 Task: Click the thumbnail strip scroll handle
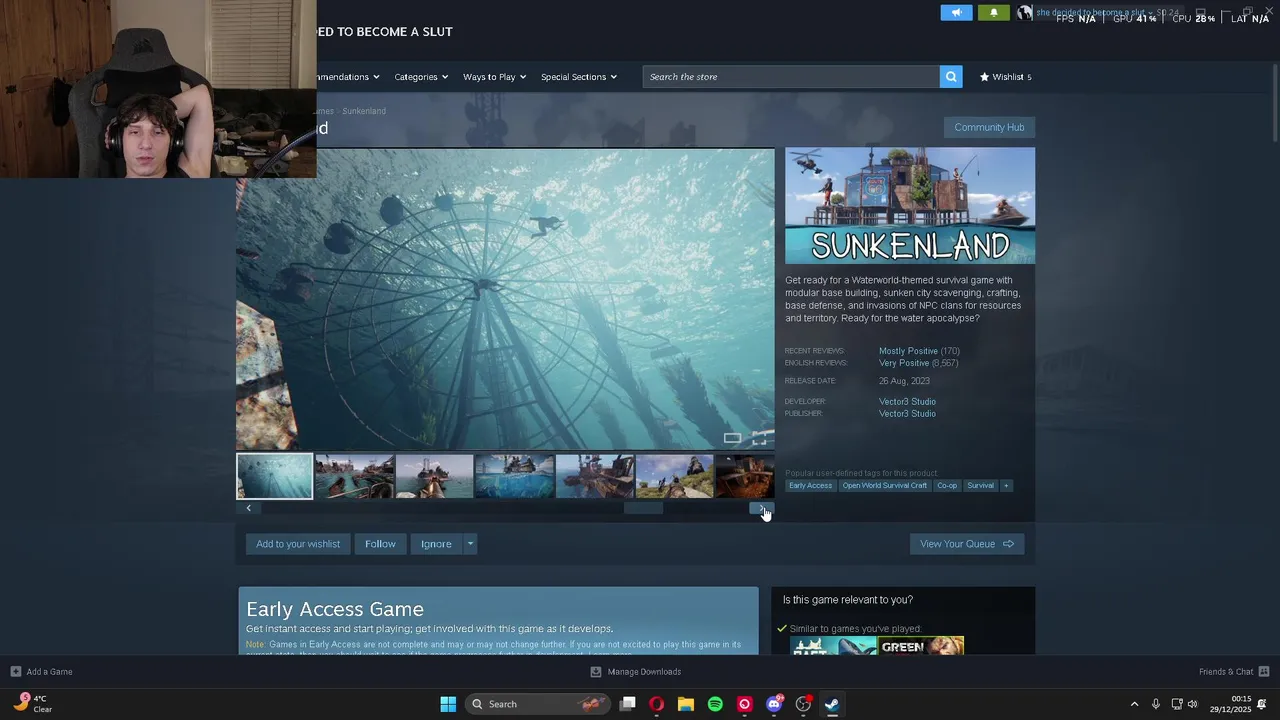[643, 508]
